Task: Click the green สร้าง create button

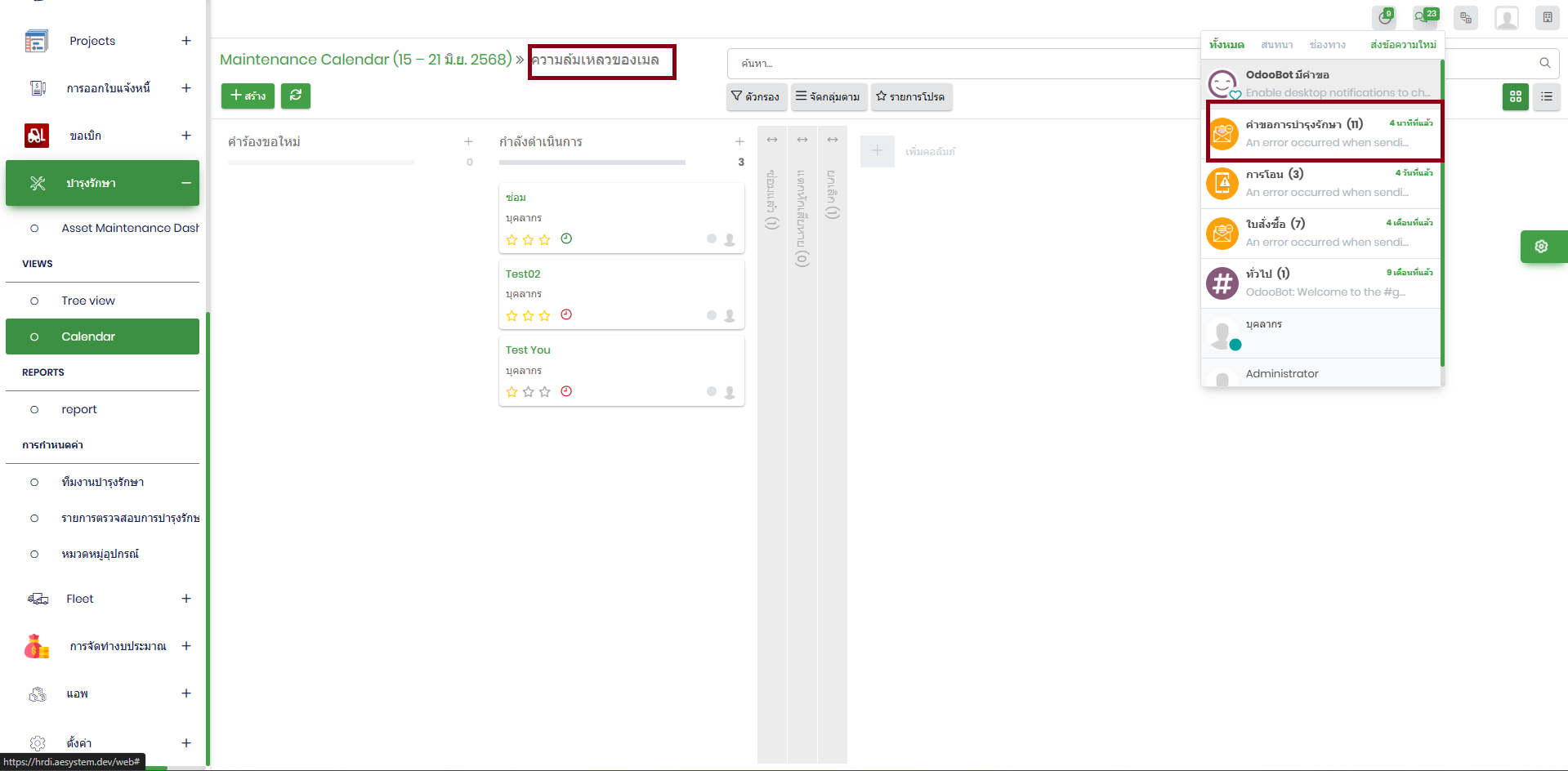Action: click(x=248, y=96)
